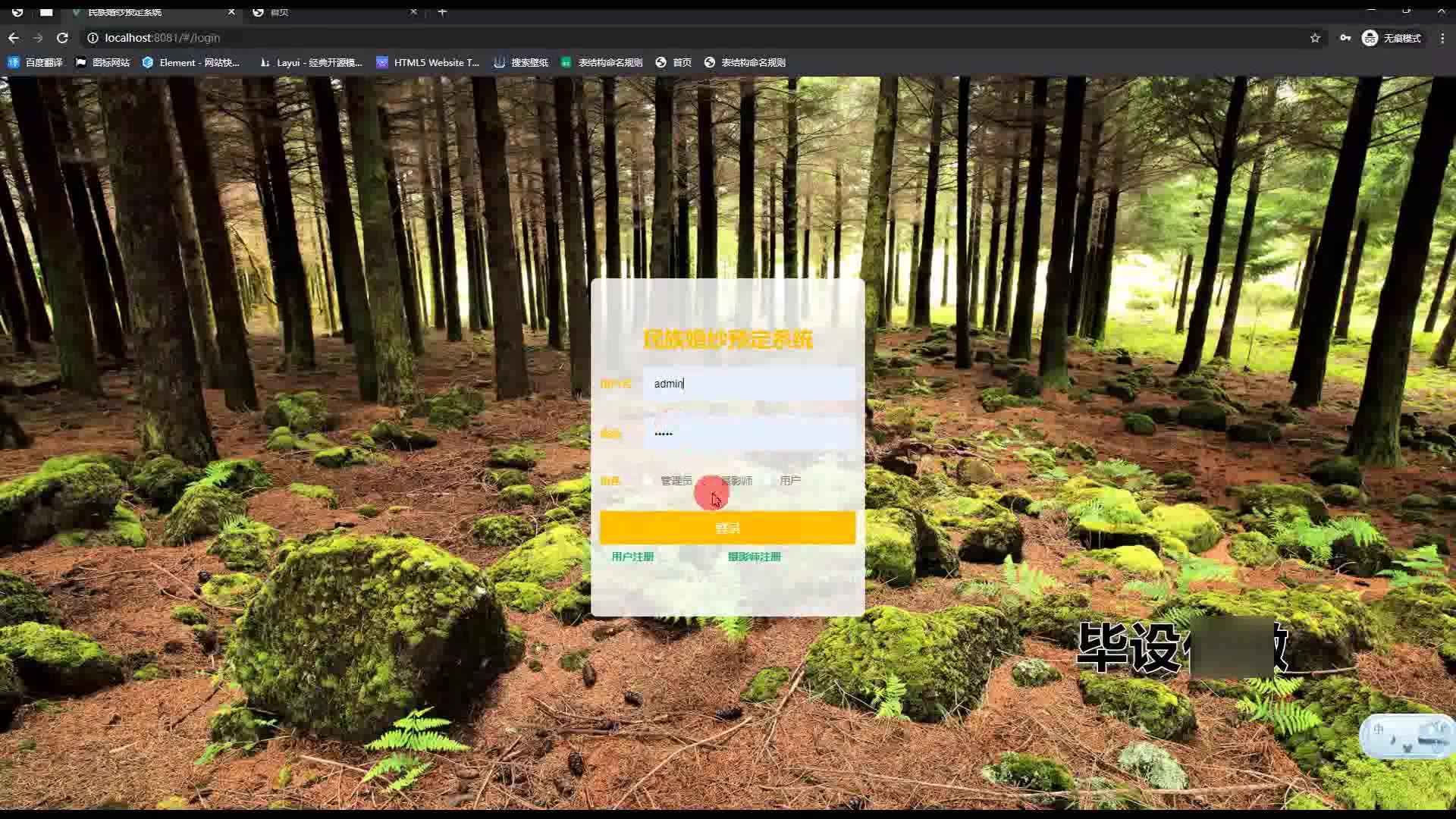The width and height of the screenshot is (1456, 819).
Task: Select the 管理员 role radio button
Action: point(648,481)
